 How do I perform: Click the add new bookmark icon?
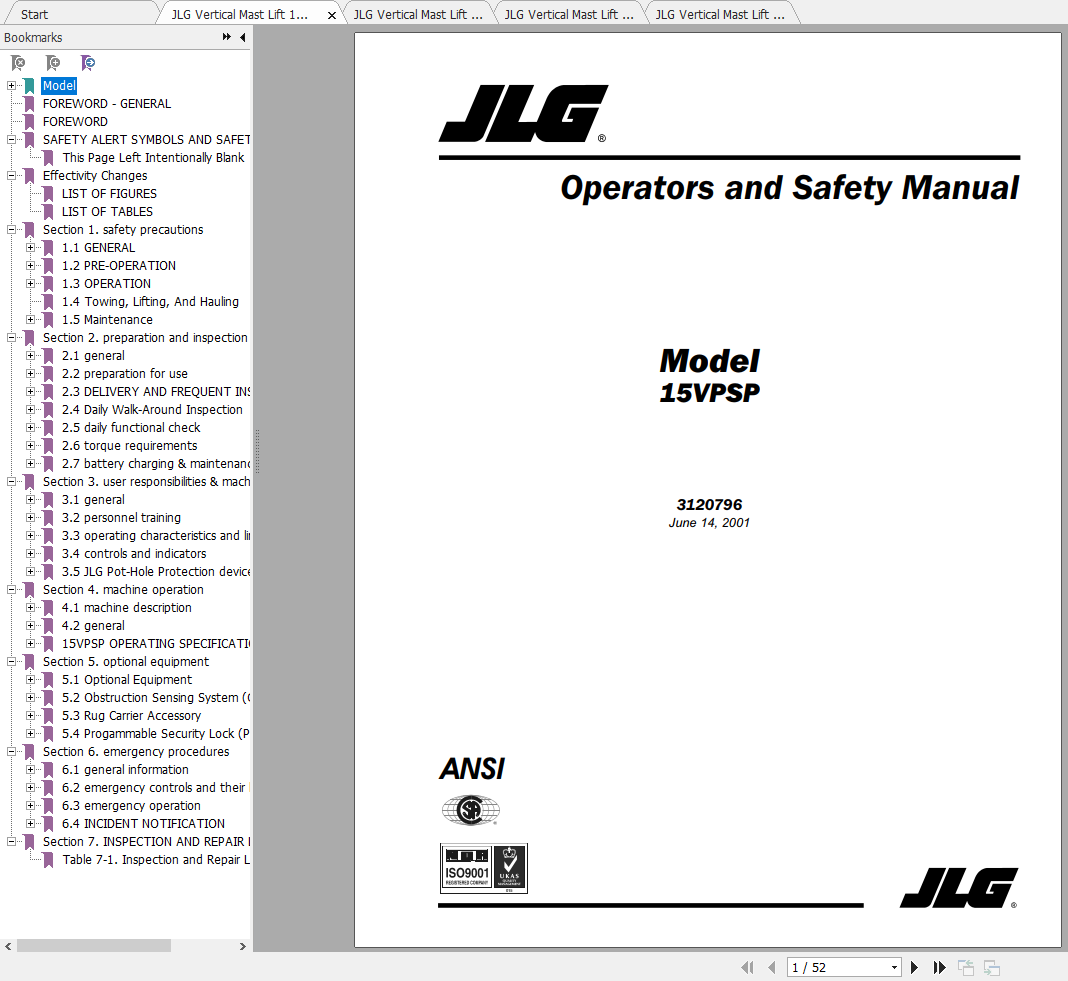[x=53, y=63]
